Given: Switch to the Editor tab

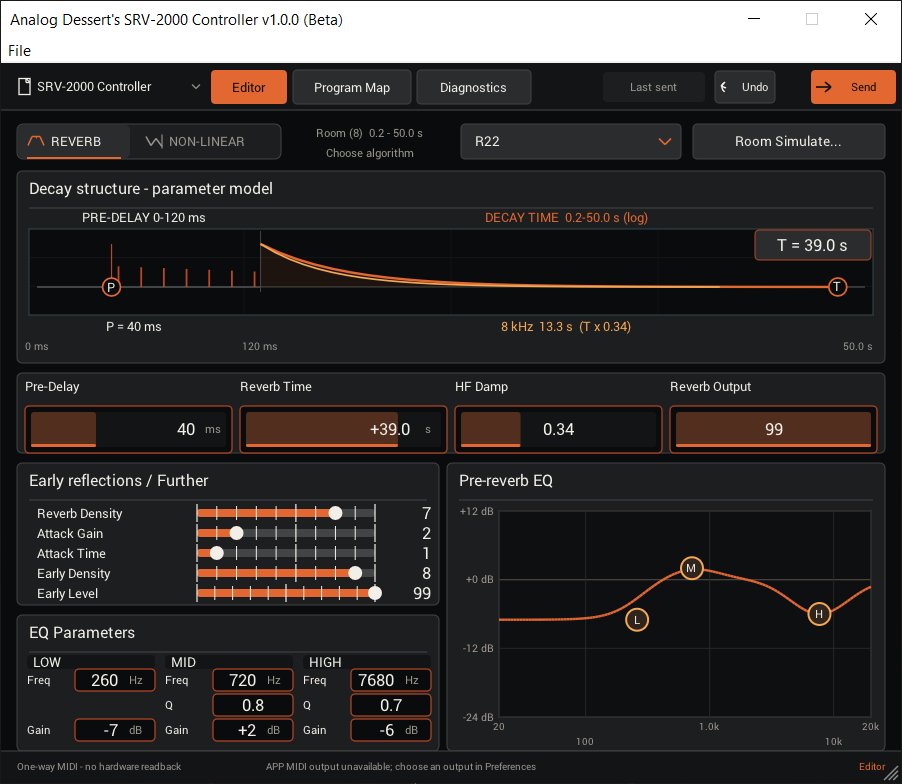Looking at the screenshot, I should point(249,87).
